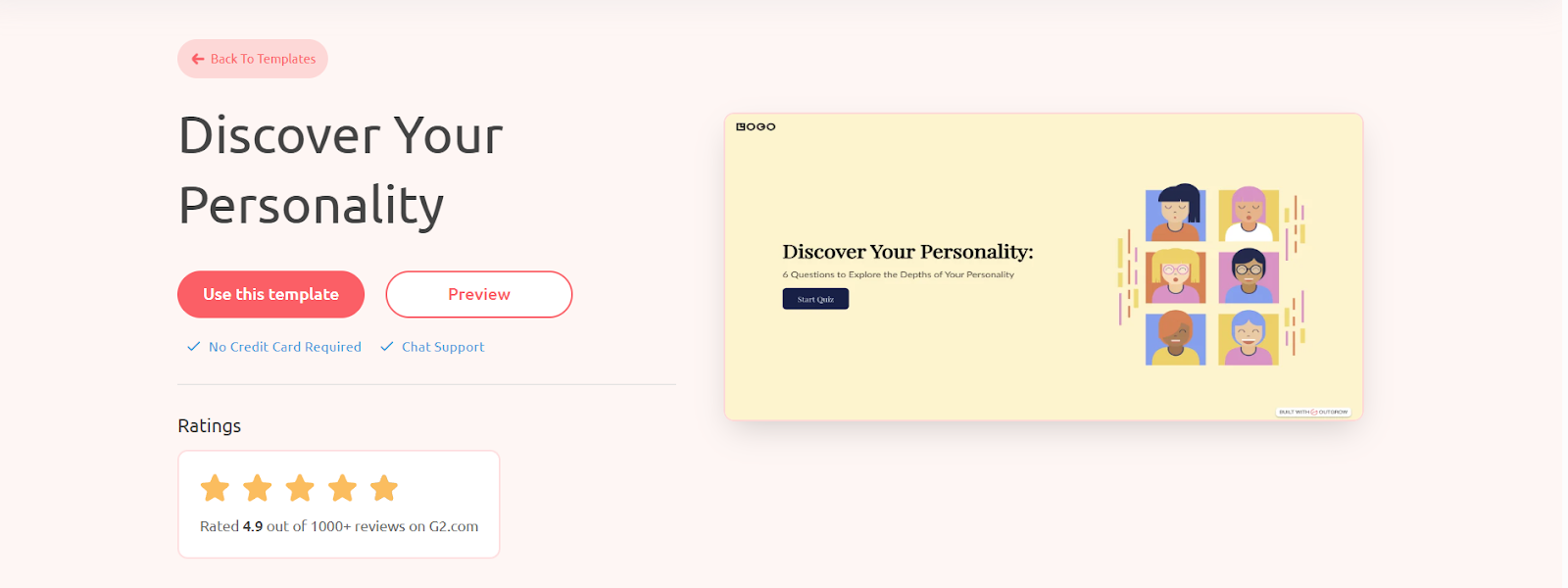Click the fifth rating star

point(384,488)
